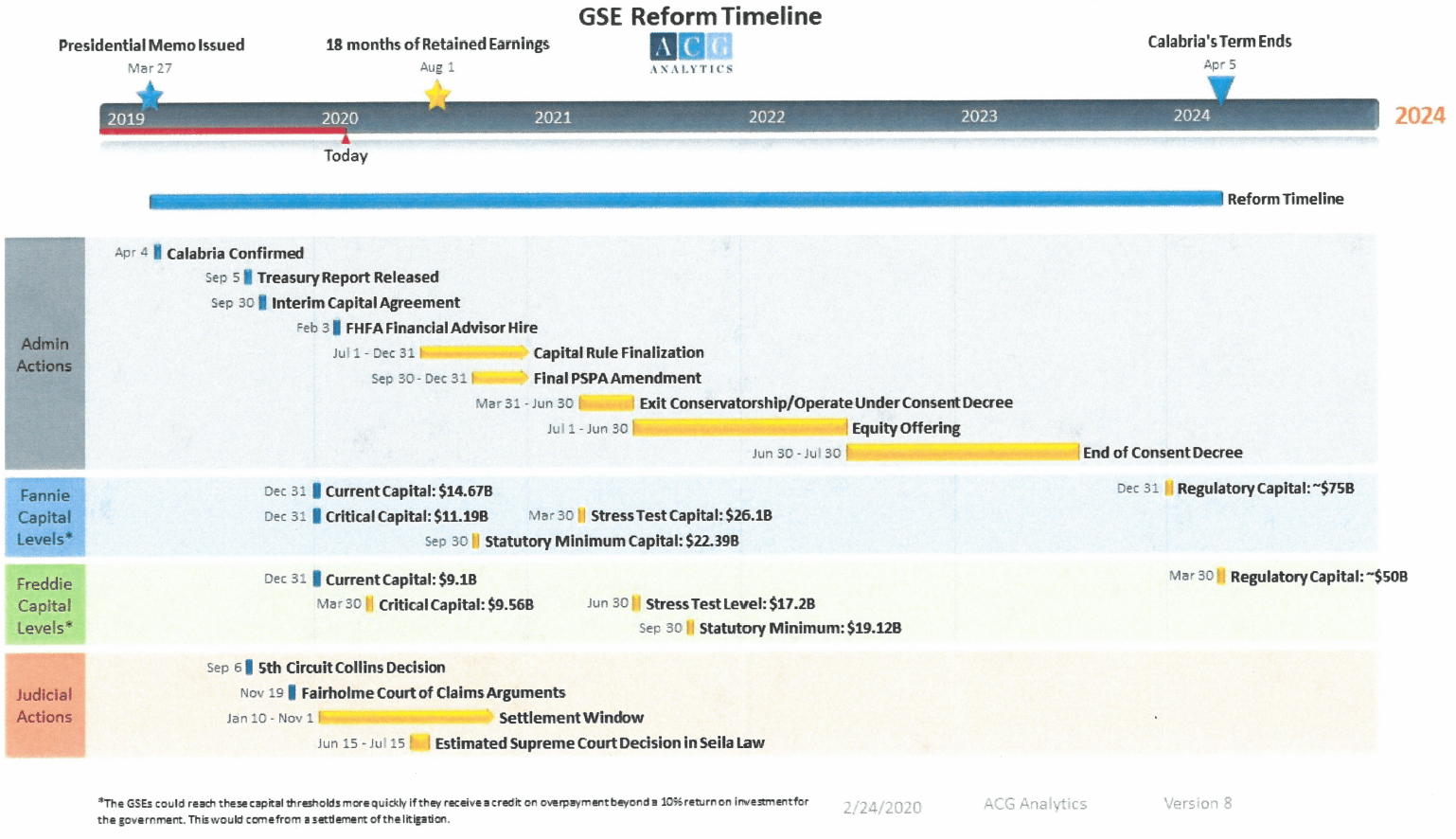Click the blue marker next to 5th Circuit Collins Decision

pyautogui.click(x=249, y=668)
